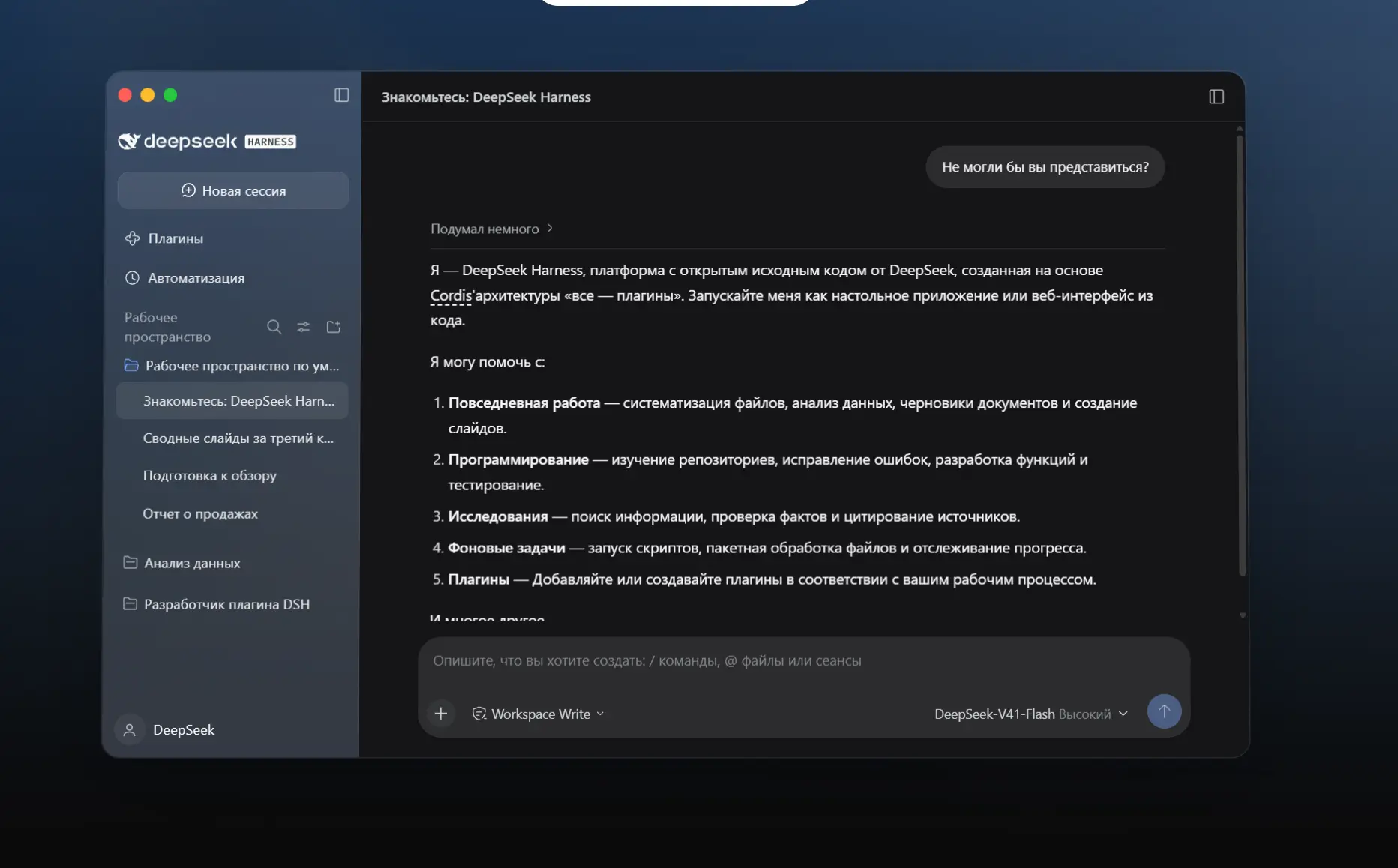Click the message input field
This screenshot has height=868, width=1398.
point(803,661)
